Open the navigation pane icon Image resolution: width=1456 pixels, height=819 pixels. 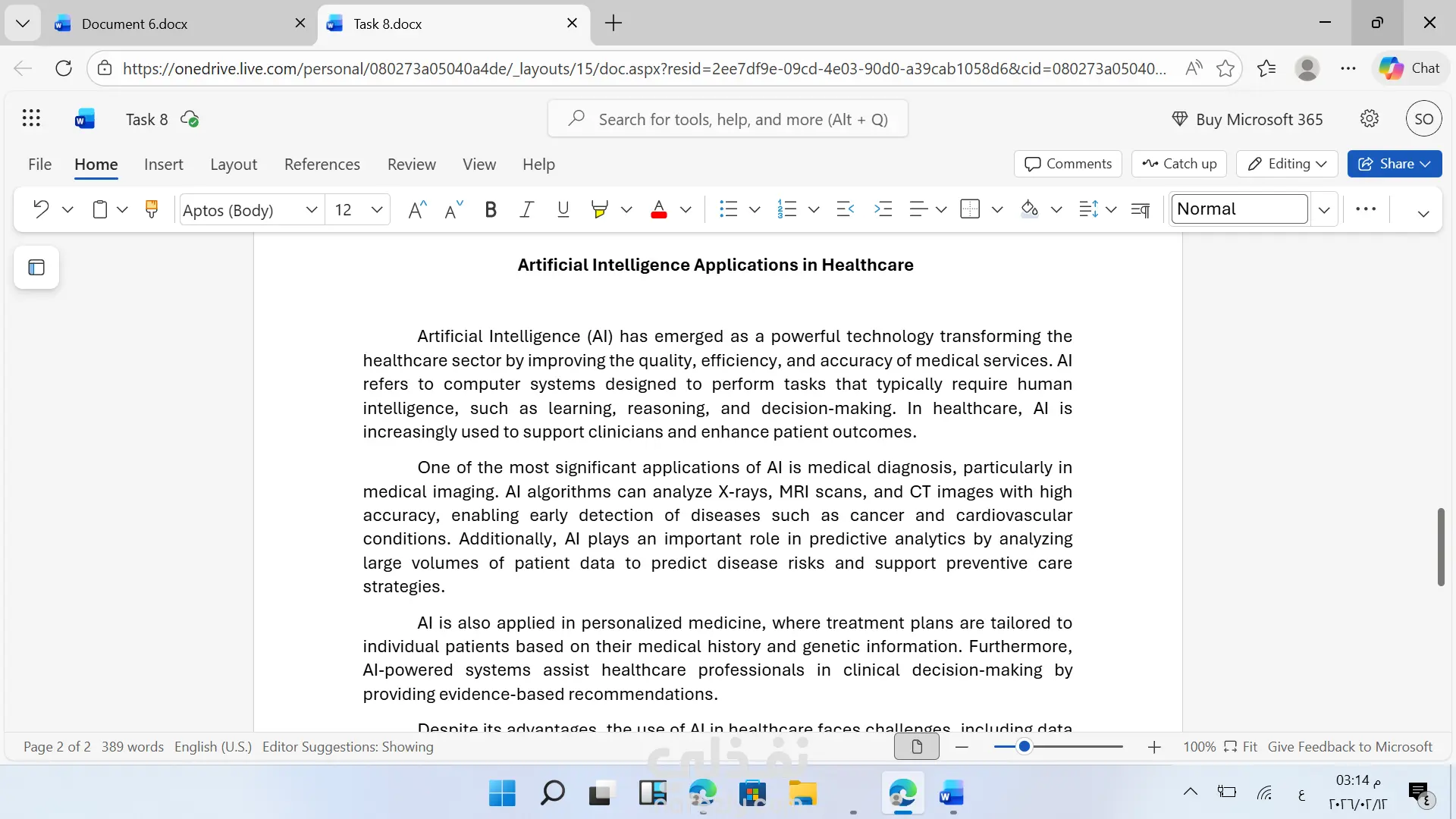click(x=36, y=268)
